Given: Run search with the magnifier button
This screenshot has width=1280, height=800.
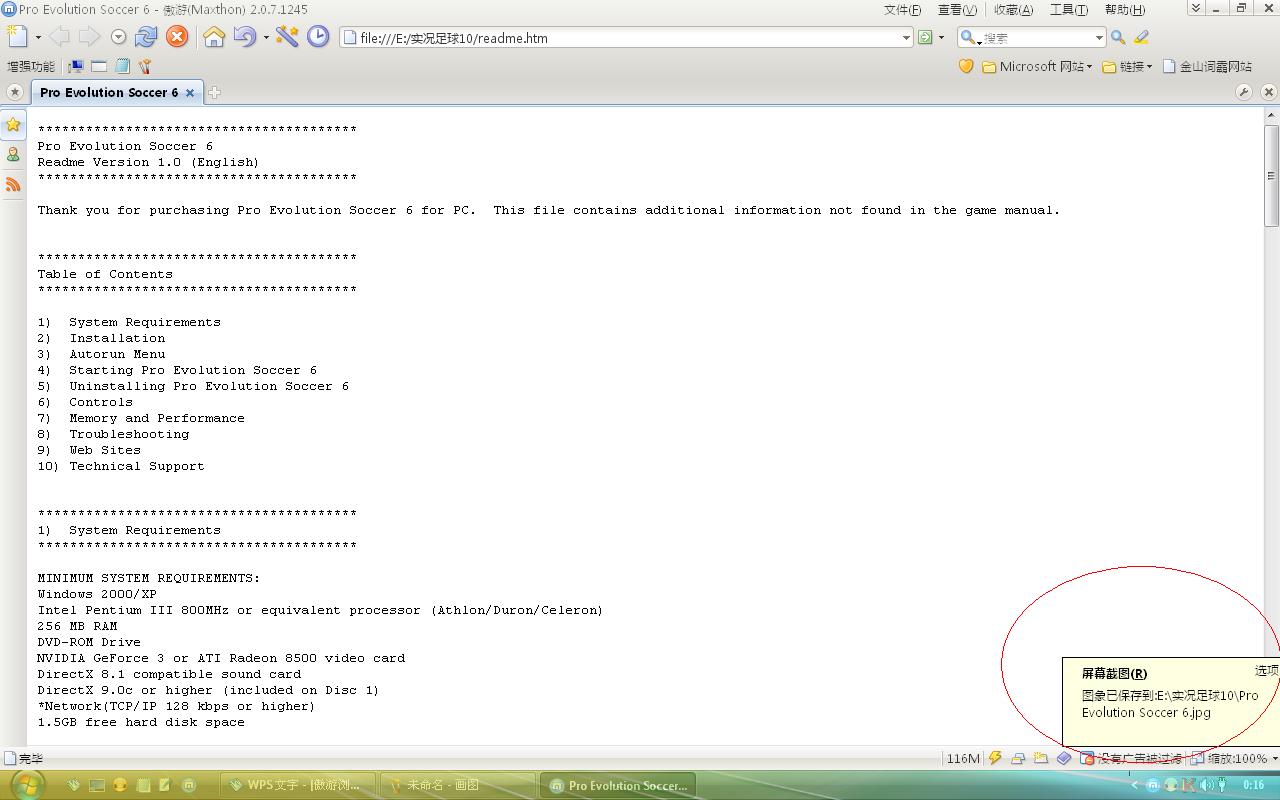Looking at the screenshot, I should (1118, 38).
